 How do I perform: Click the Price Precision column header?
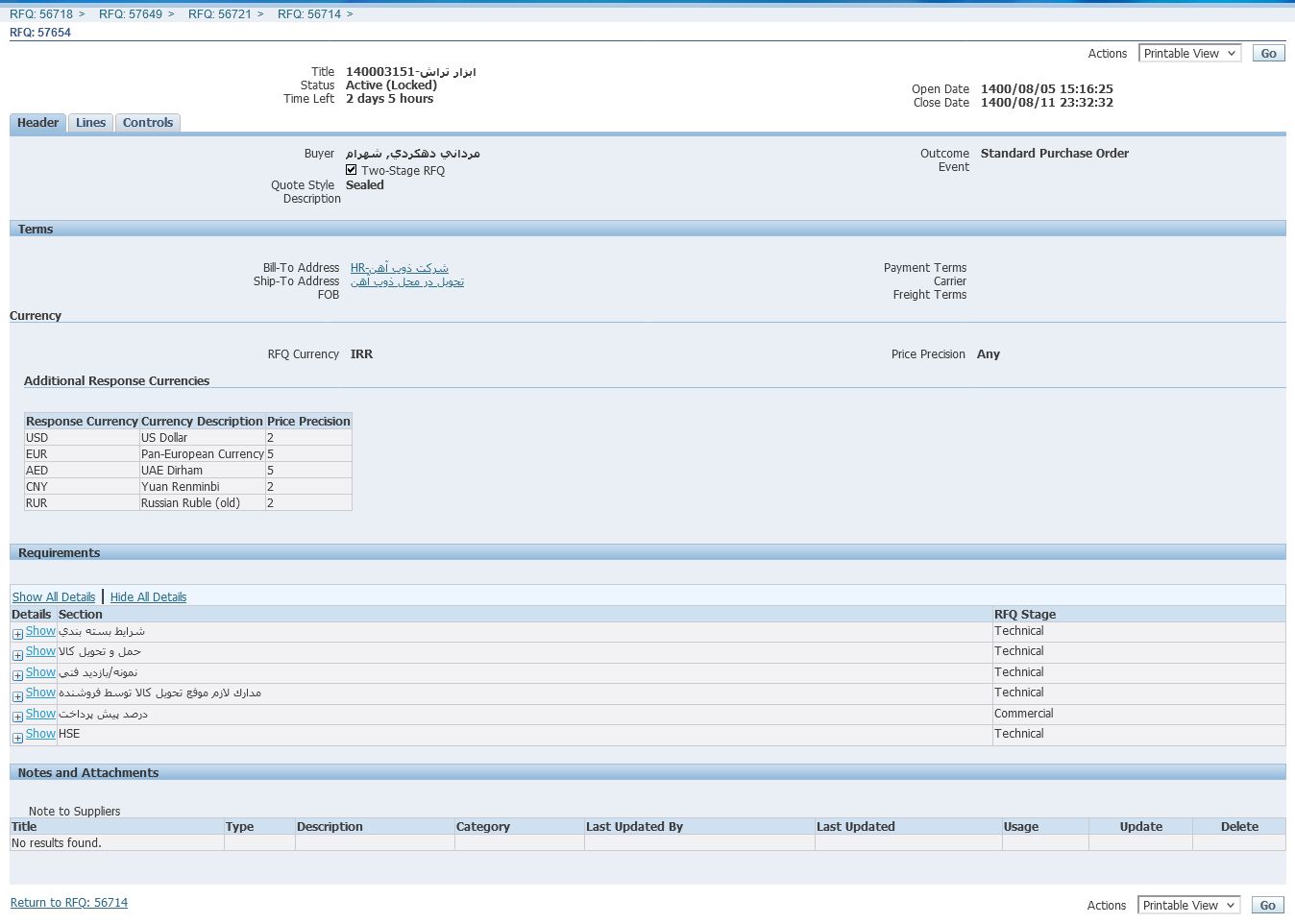click(x=308, y=422)
